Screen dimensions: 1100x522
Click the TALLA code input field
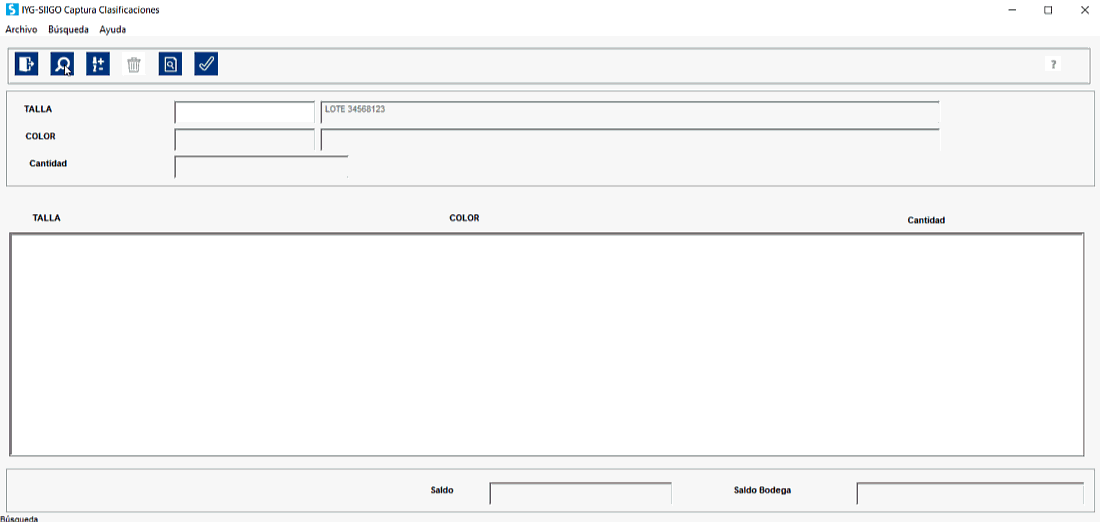[x=245, y=112]
